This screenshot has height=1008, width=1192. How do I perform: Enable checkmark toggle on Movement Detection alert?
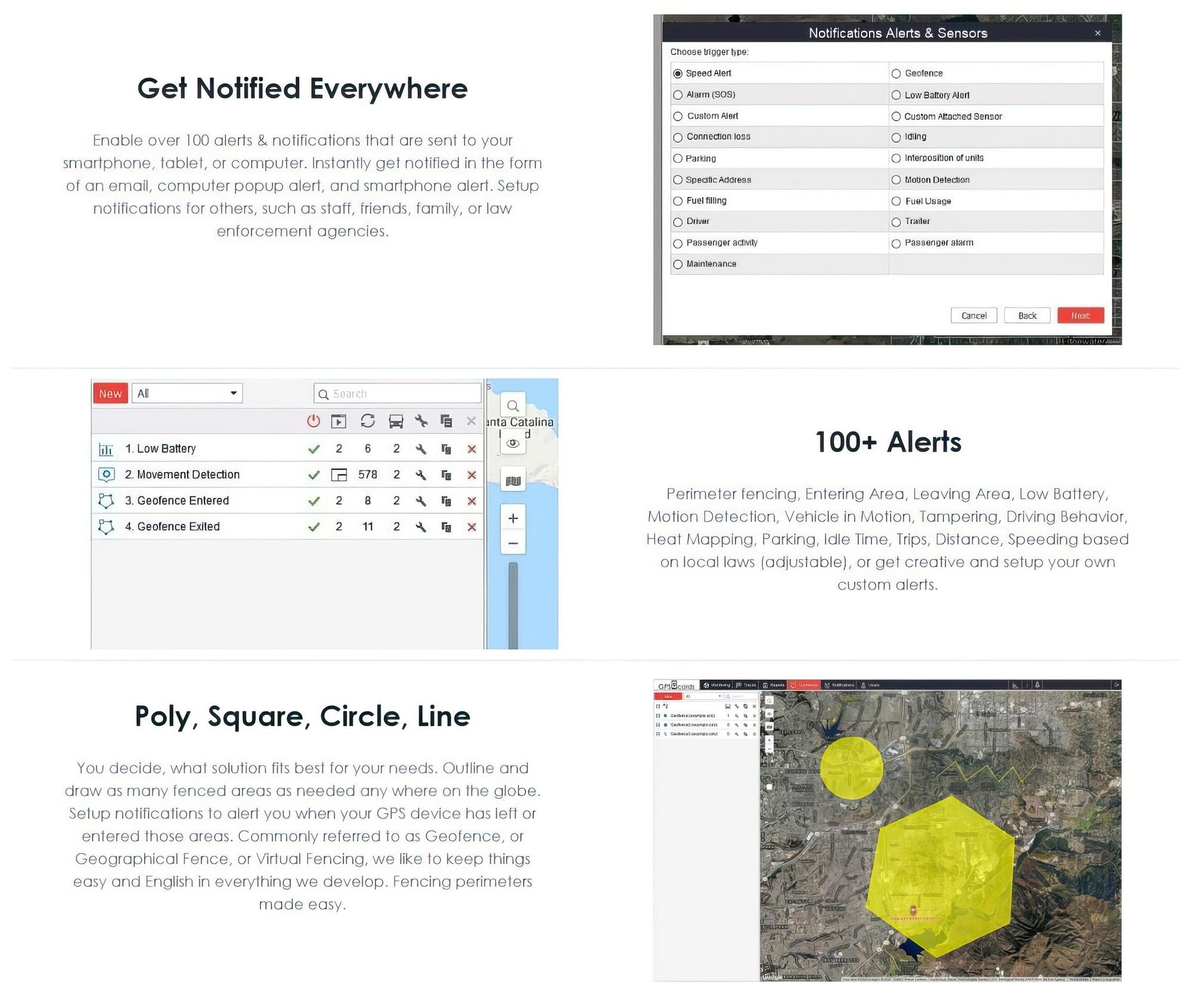pyautogui.click(x=313, y=474)
